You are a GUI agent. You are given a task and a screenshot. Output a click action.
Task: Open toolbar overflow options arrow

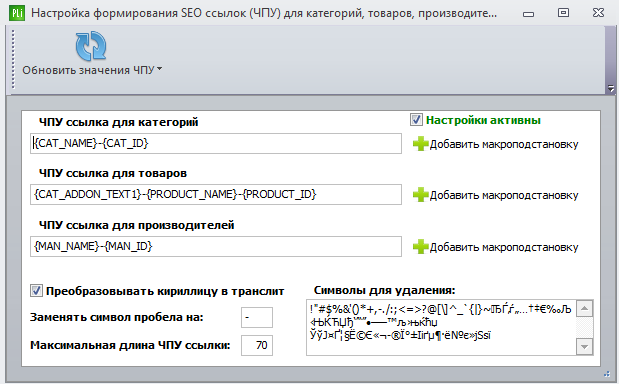pos(611,89)
